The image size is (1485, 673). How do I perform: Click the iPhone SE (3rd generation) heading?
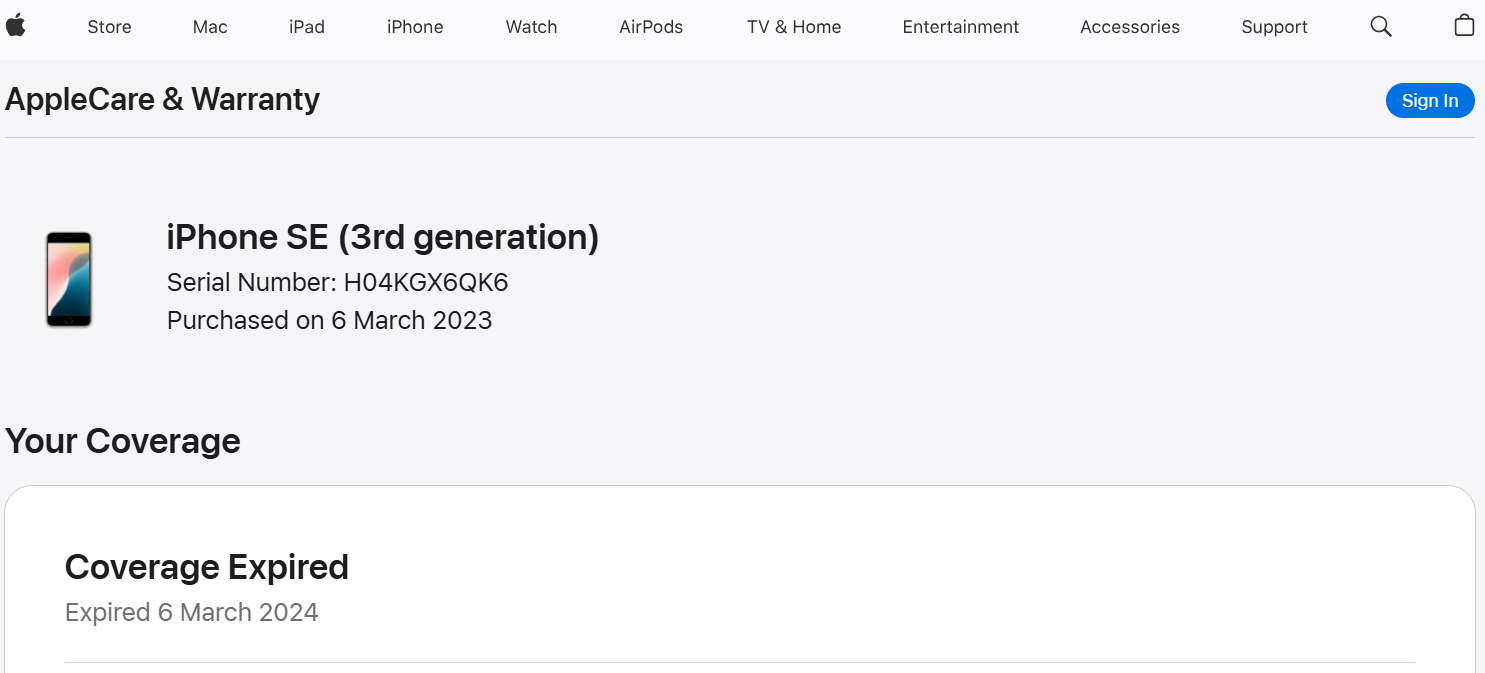point(383,237)
